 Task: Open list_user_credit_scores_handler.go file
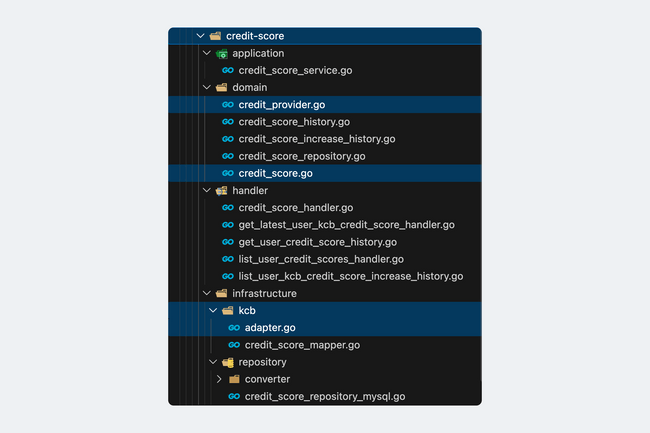[321, 259]
